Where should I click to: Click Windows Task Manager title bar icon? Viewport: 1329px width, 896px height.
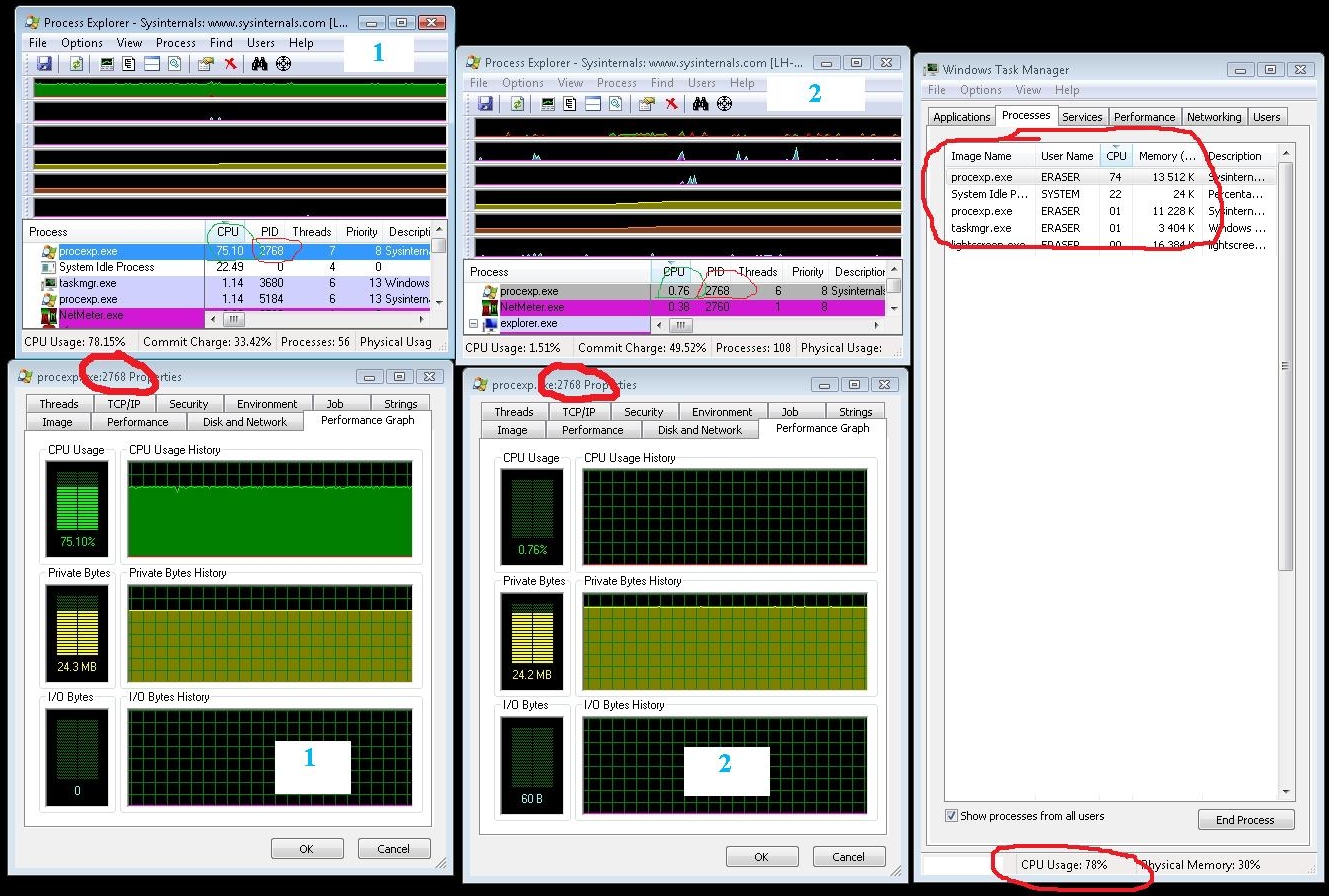pos(932,70)
